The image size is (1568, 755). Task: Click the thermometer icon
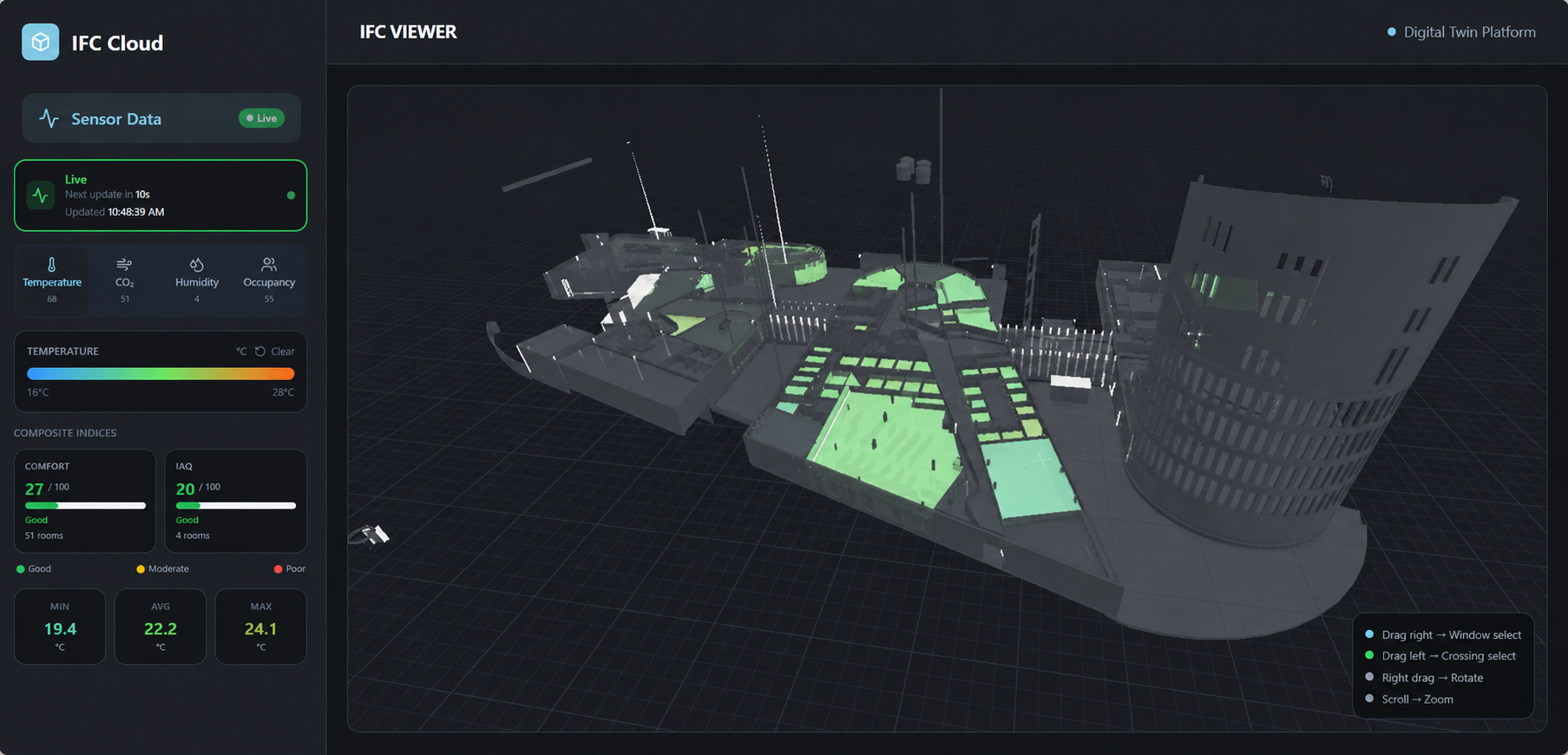click(x=52, y=264)
